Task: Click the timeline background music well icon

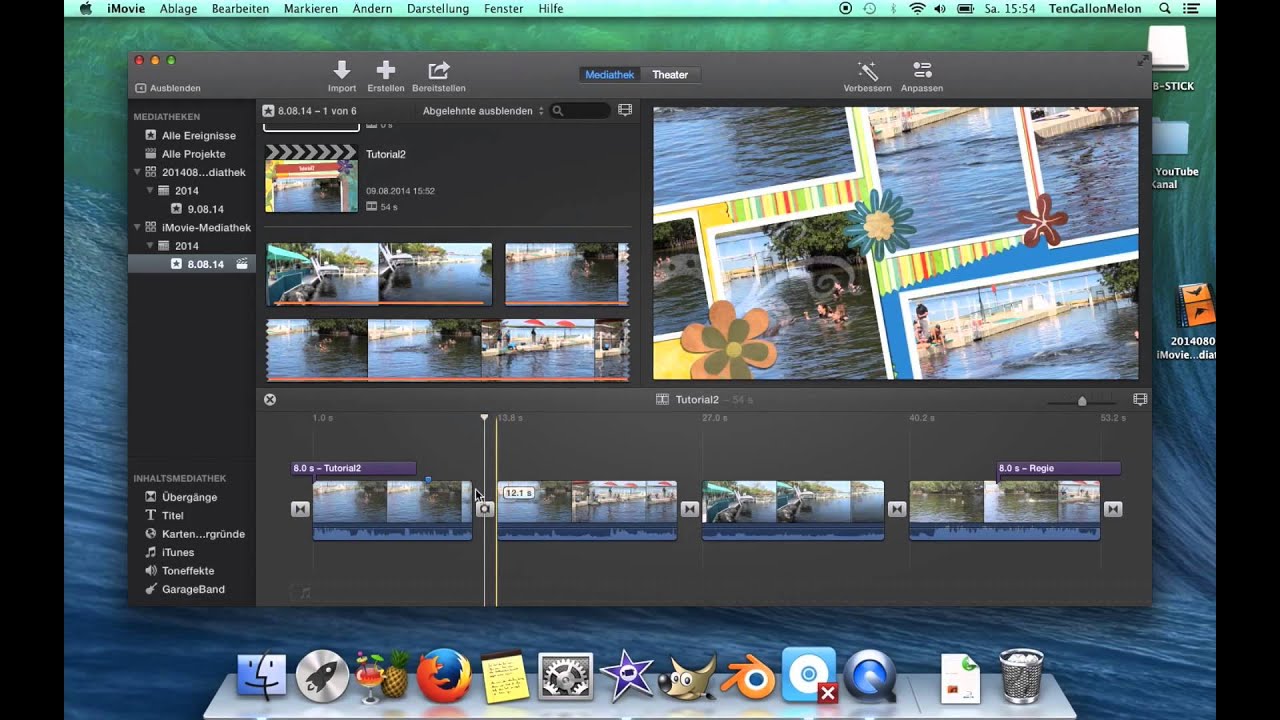Action: point(300,592)
